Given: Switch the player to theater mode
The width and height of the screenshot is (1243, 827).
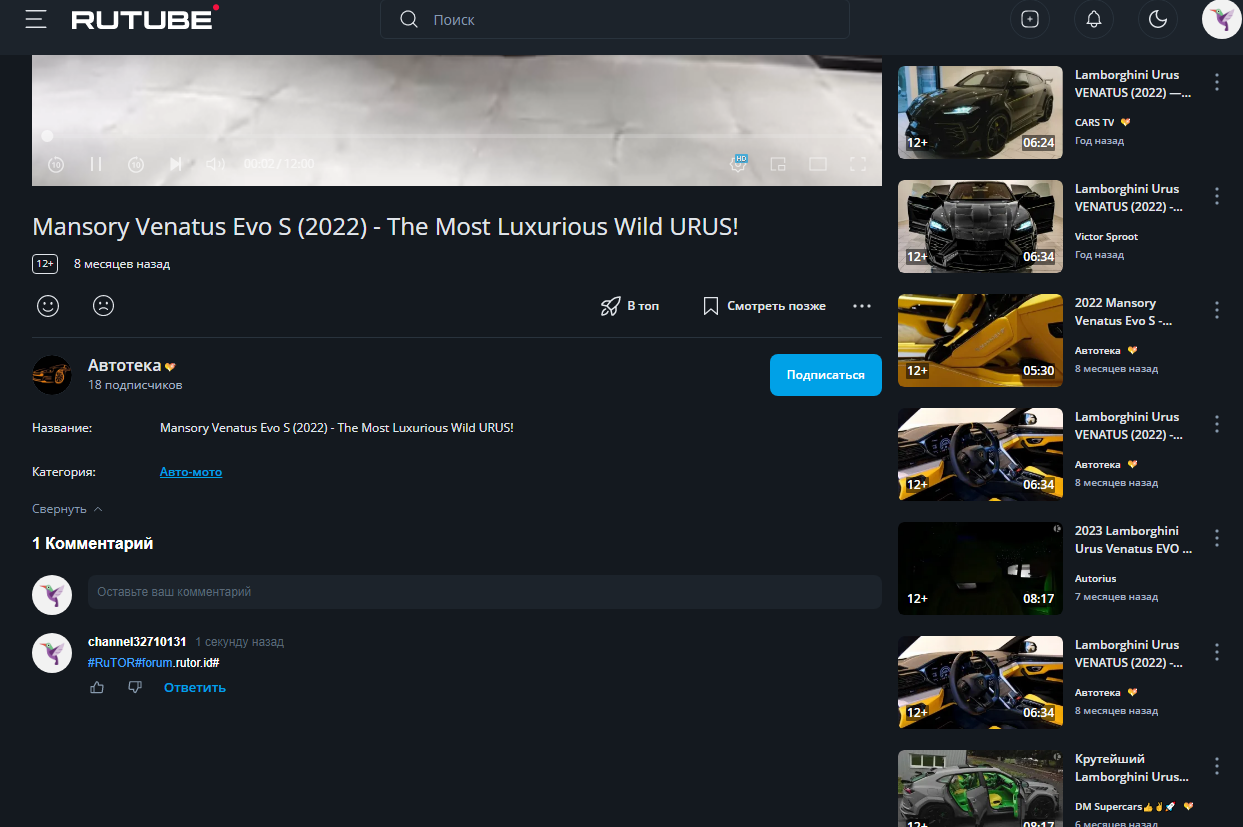Looking at the screenshot, I should click(818, 164).
